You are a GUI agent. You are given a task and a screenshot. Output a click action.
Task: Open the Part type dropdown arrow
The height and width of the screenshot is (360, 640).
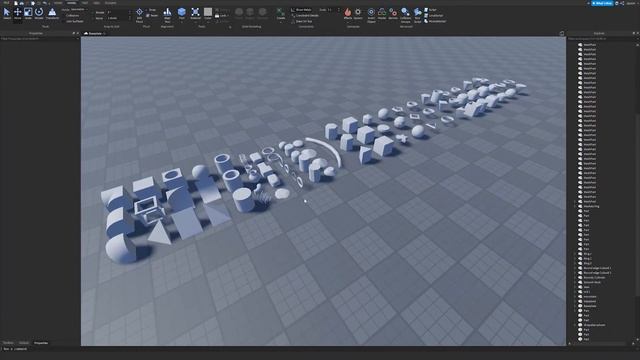click(182, 22)
